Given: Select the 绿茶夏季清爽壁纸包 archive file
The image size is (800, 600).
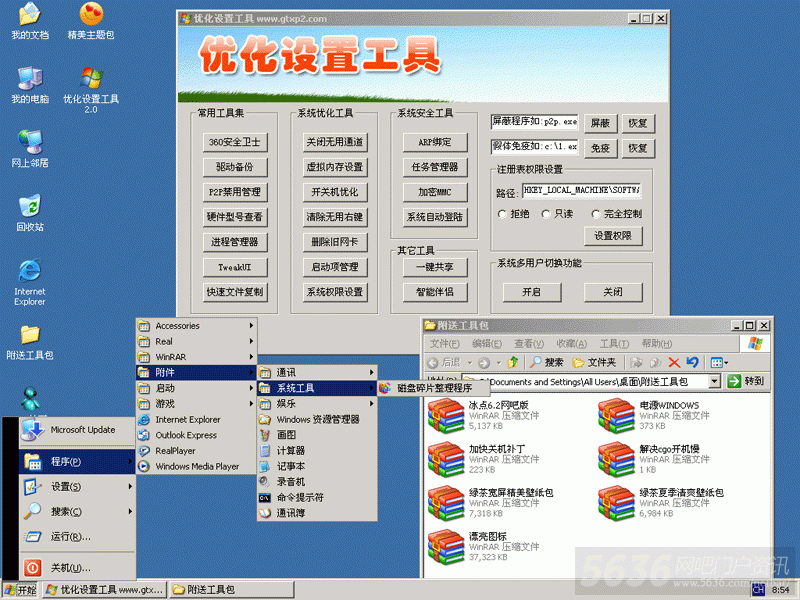Looking at the screenshot, I should click(x=661, y=503).
